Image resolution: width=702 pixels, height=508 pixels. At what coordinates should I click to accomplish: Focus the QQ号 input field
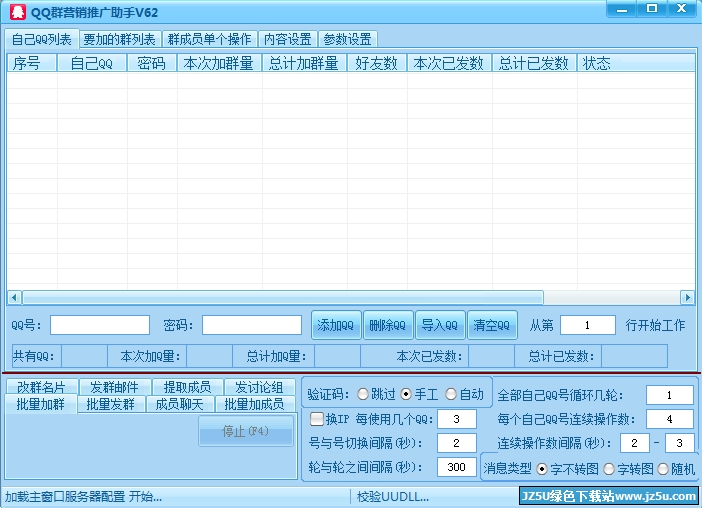[x=100, y=325]
